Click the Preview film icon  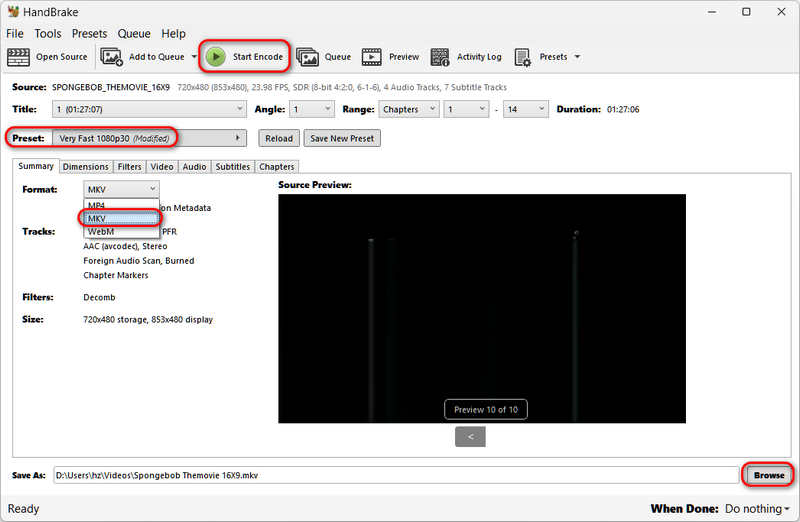(x=371, y=57)
